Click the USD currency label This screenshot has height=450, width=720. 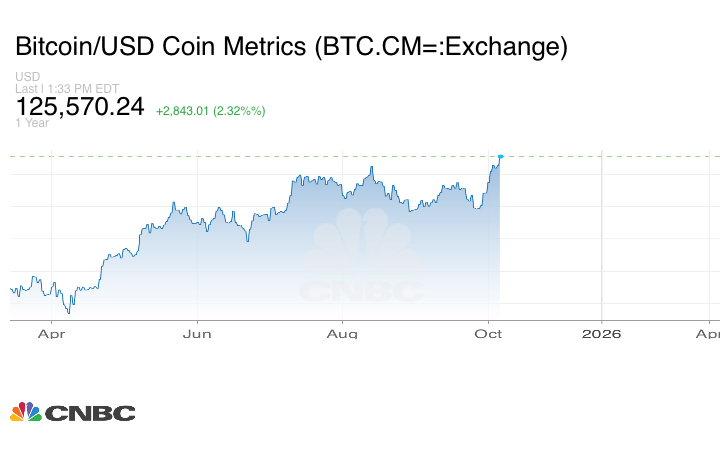click(27, 77)
